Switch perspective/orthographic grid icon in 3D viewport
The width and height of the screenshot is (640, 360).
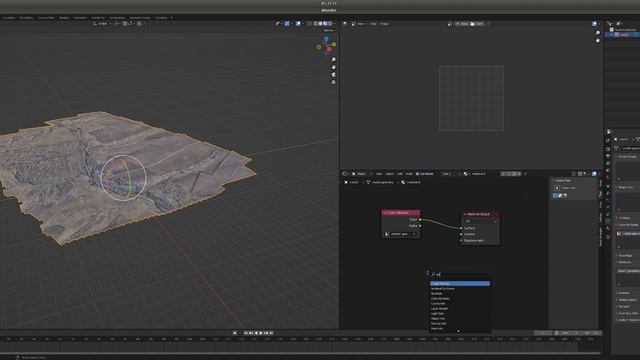click(333, 82)
